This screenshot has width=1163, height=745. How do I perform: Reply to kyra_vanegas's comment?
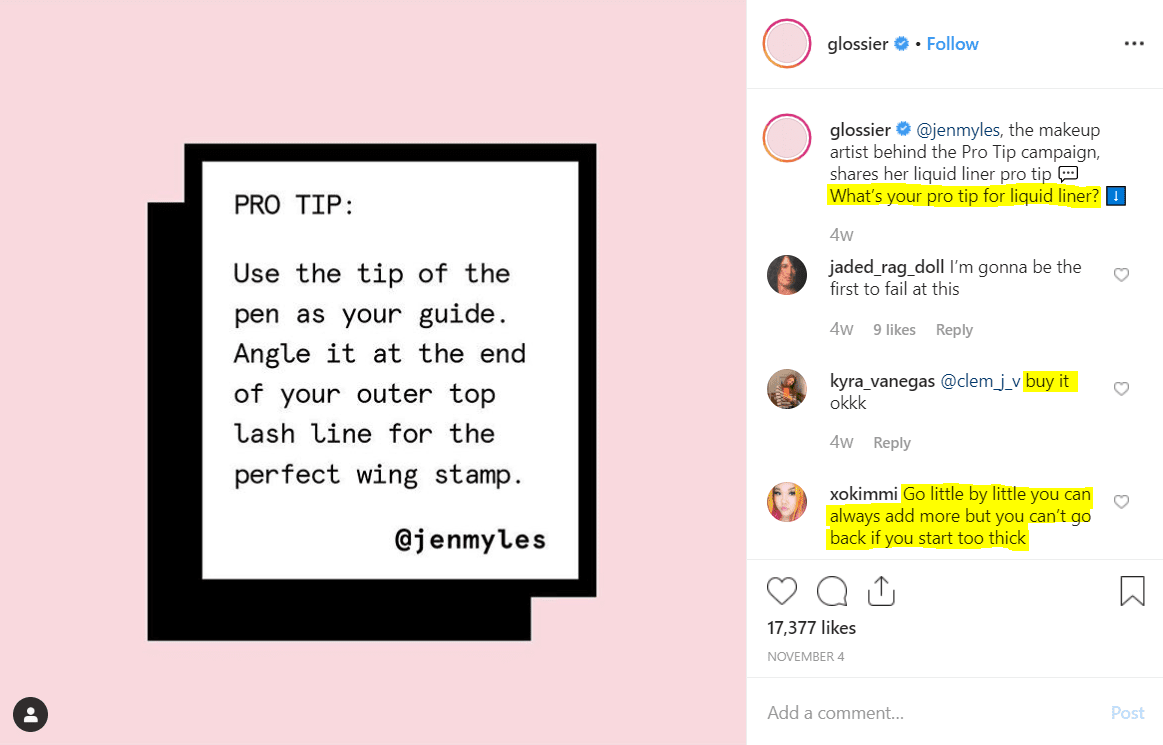892,443
